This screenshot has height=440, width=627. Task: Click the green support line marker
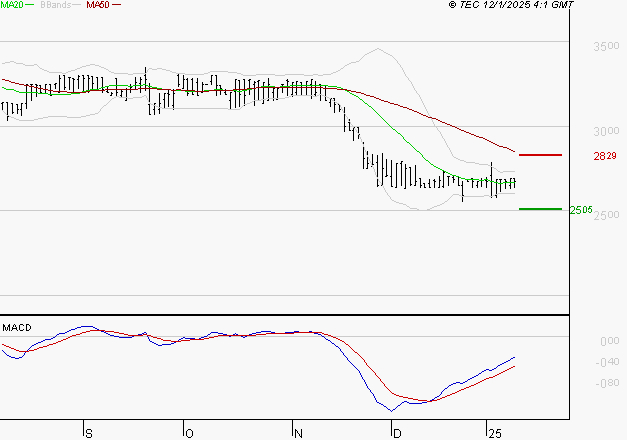[540, 209]
